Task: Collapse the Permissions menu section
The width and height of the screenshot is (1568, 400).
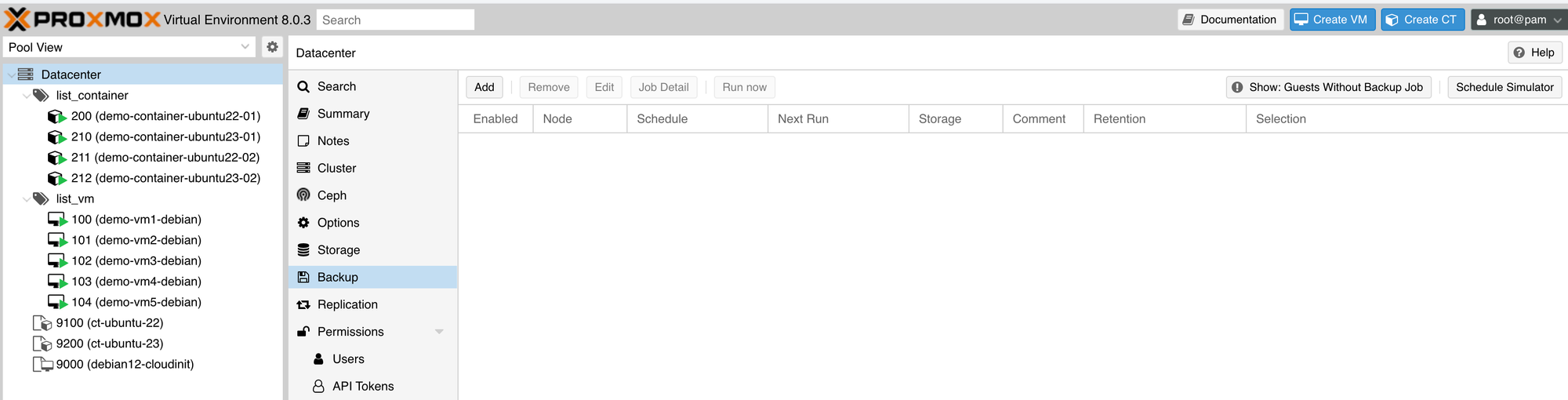Action: pyautogui.click(x=439, y=332)
